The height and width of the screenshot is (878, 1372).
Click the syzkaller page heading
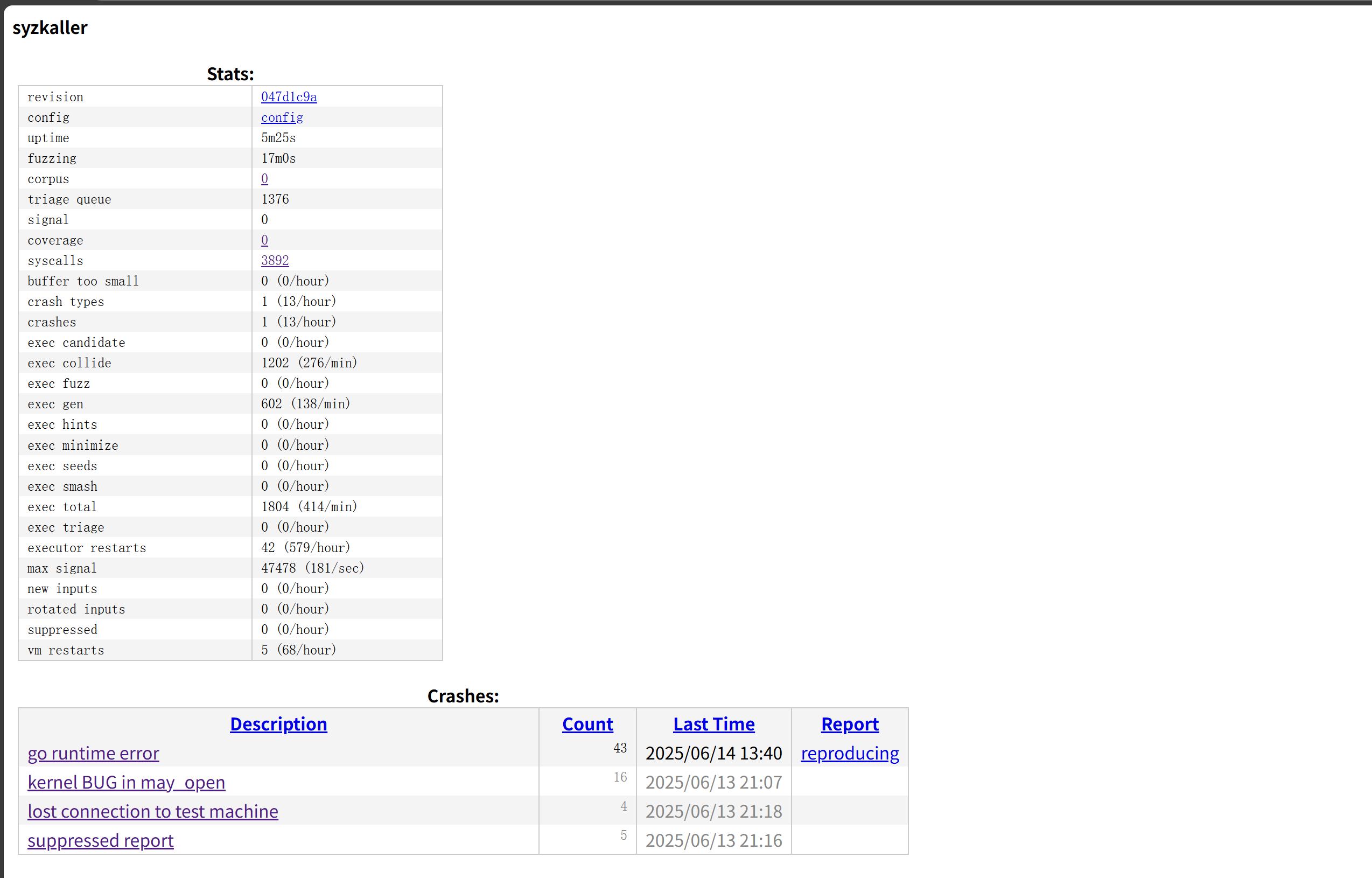coord(50,27)
